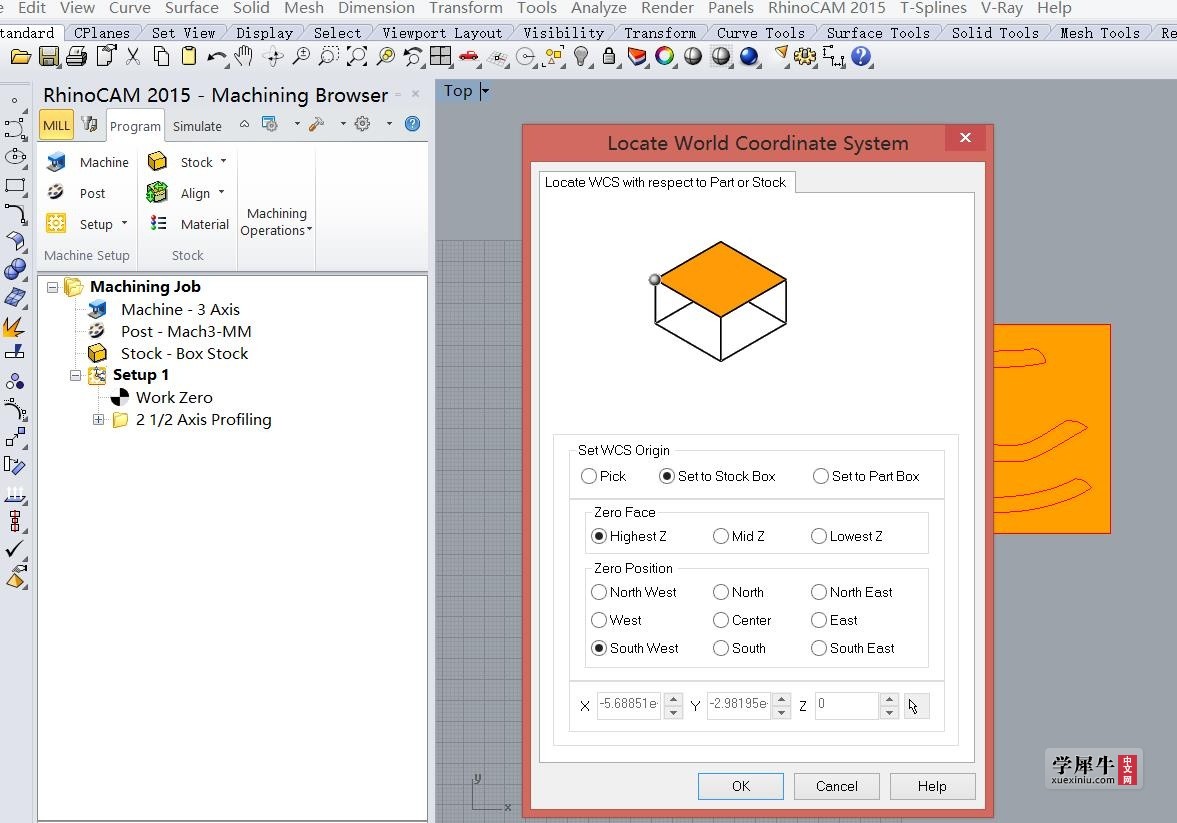Set Zero Position to North East
This screenshot has height=823, width=1177.
click(819, 592)
